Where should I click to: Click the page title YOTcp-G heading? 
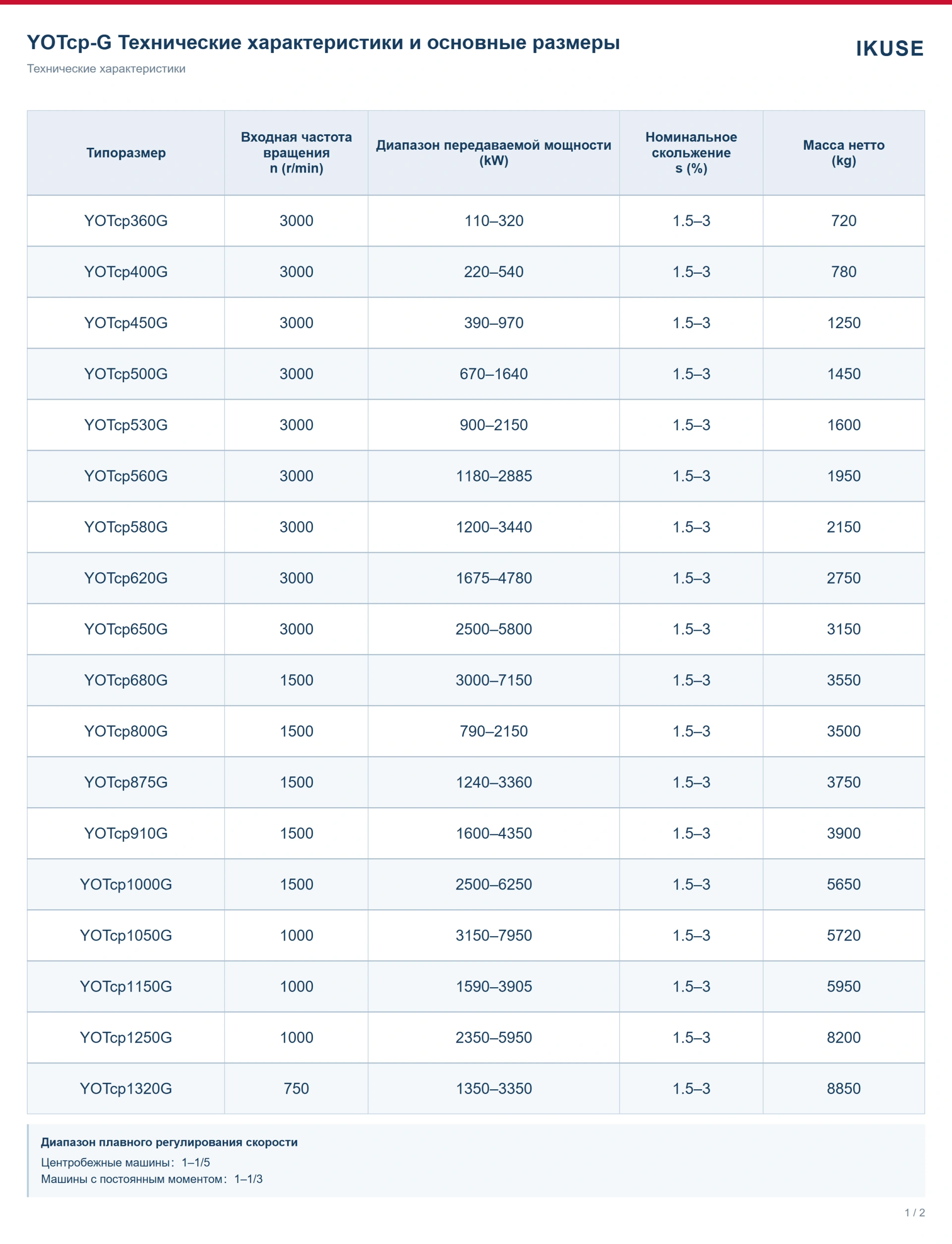(323, 43)
